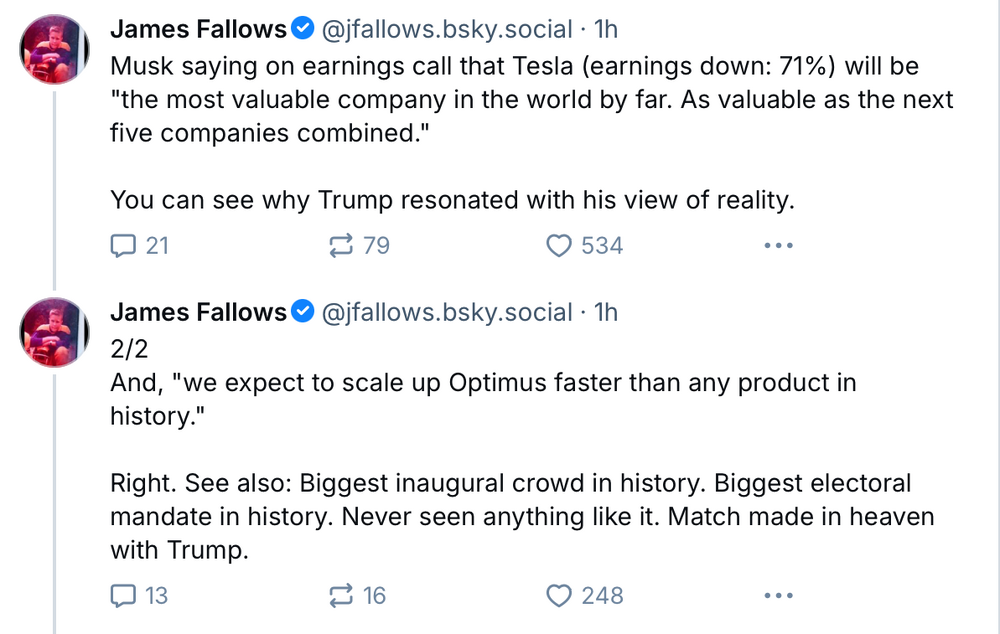Viewport: 1000px width, 634px height.
Task: Like the post with 534 likes
Action: pos(560,245)
